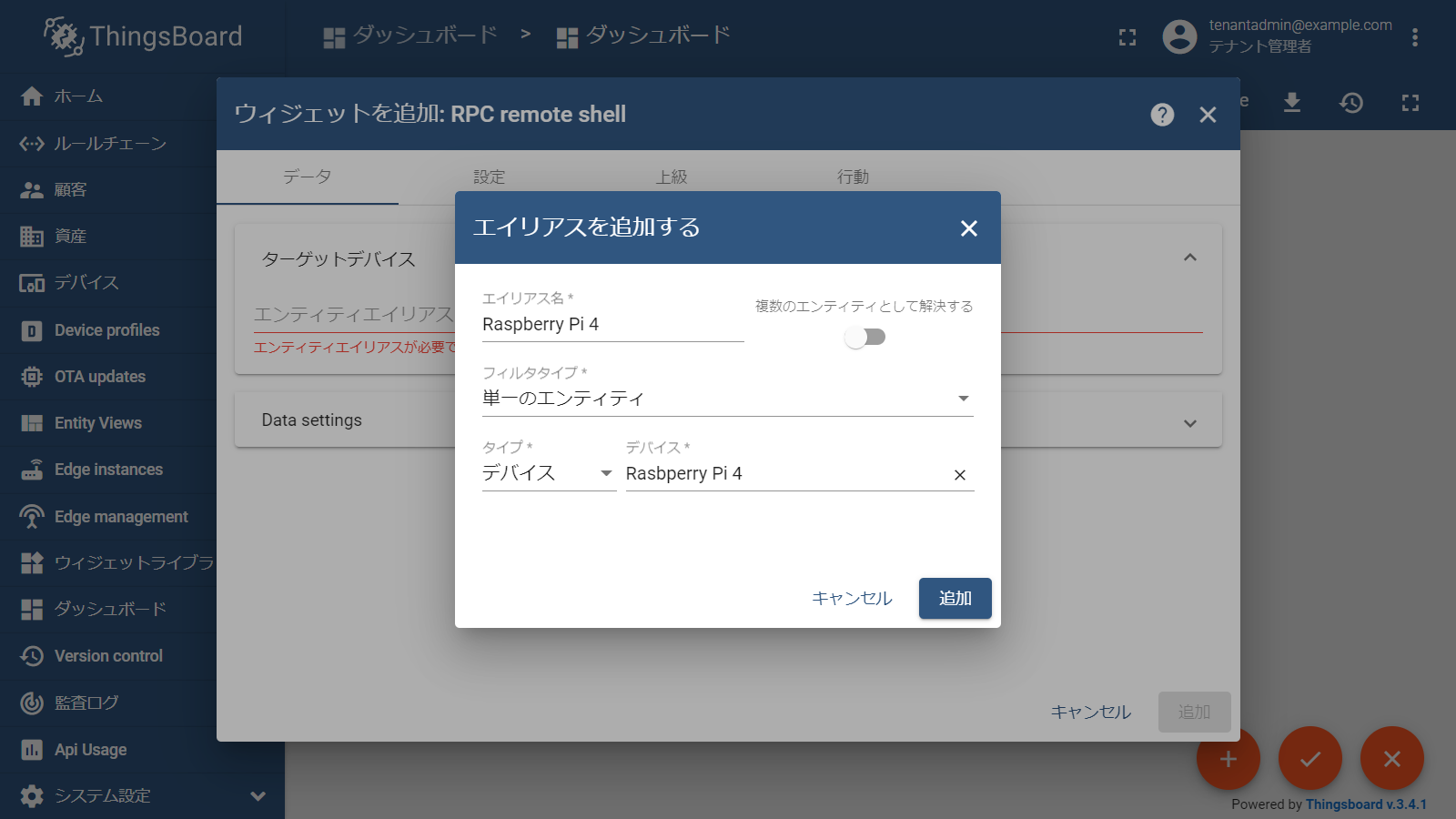Go to Version control page
Screen dimensions: 1456x819
coord(108,656)
